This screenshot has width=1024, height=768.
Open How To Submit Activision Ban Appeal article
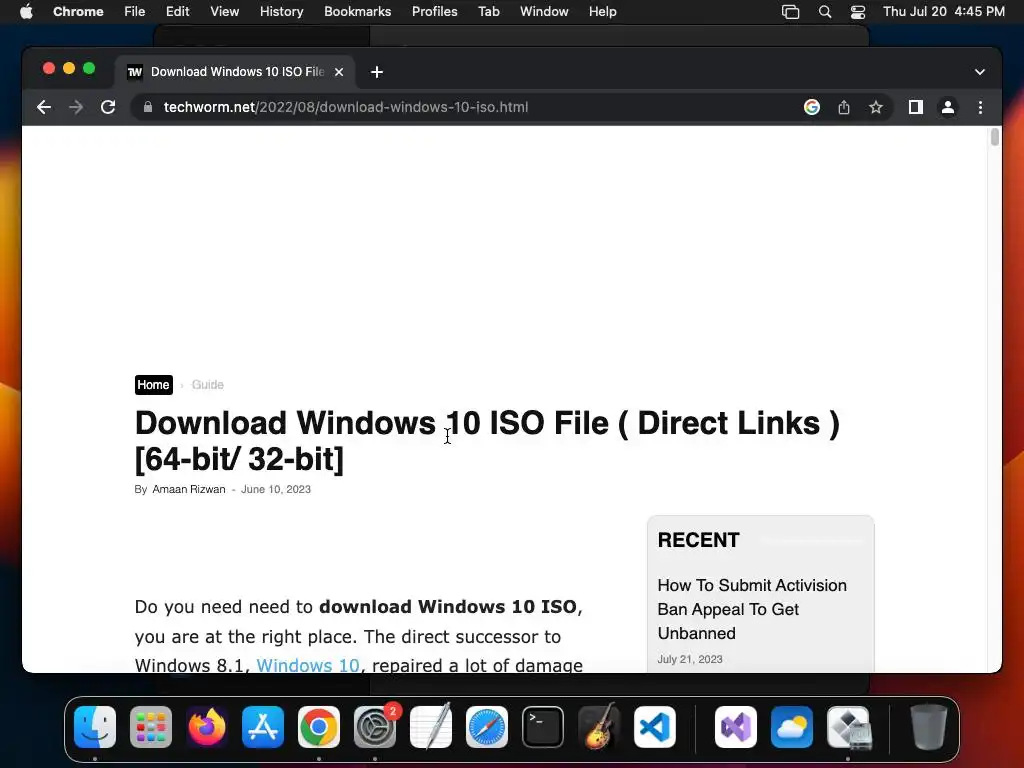(752, 609)
